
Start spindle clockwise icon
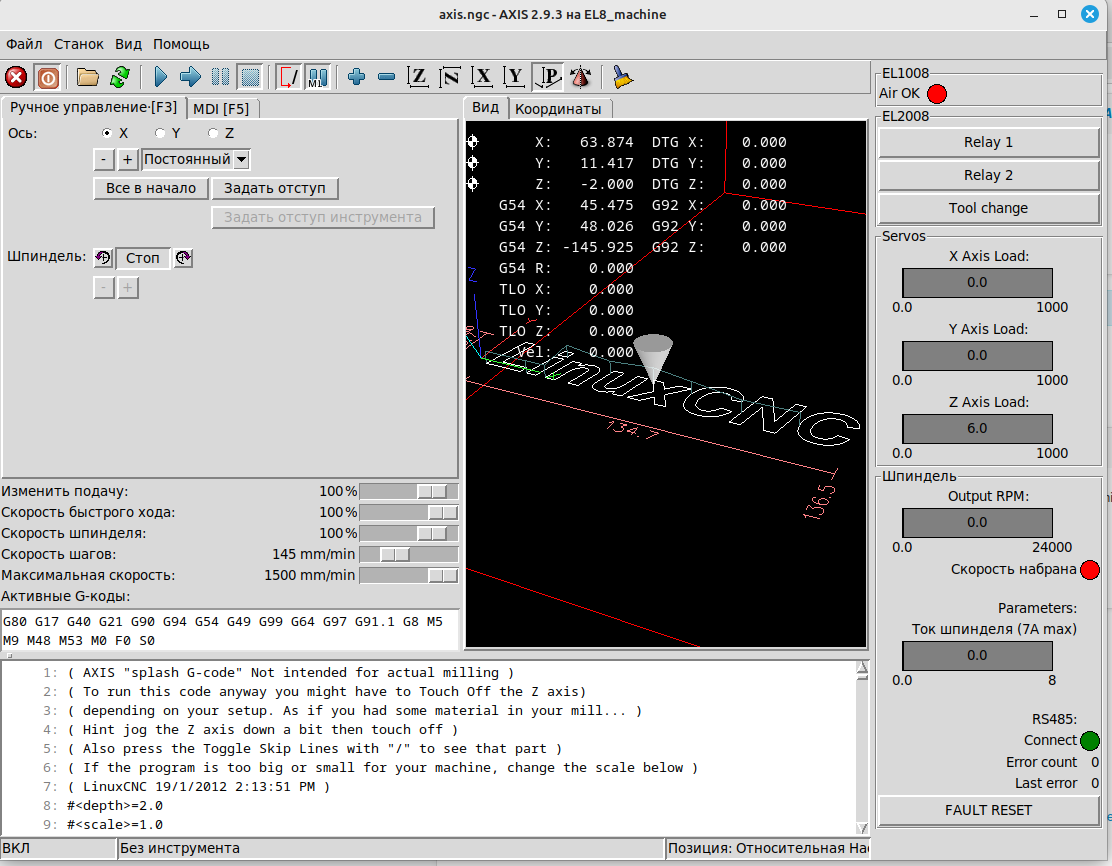pyautogui.click(x=184, y=258)
